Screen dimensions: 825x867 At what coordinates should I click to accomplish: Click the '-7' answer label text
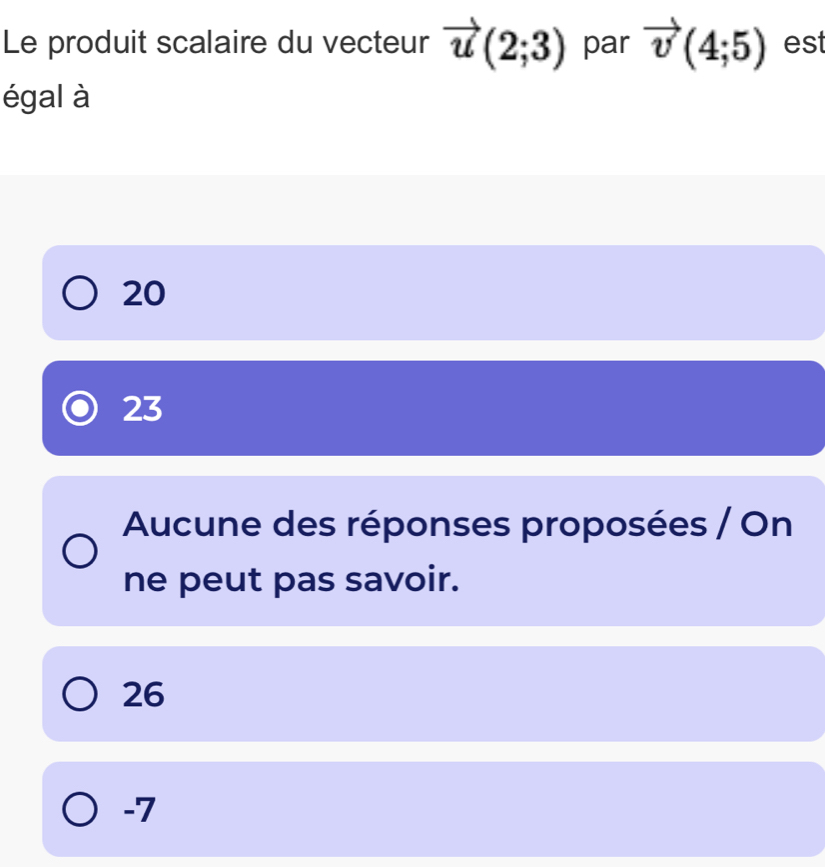point(140,808)
